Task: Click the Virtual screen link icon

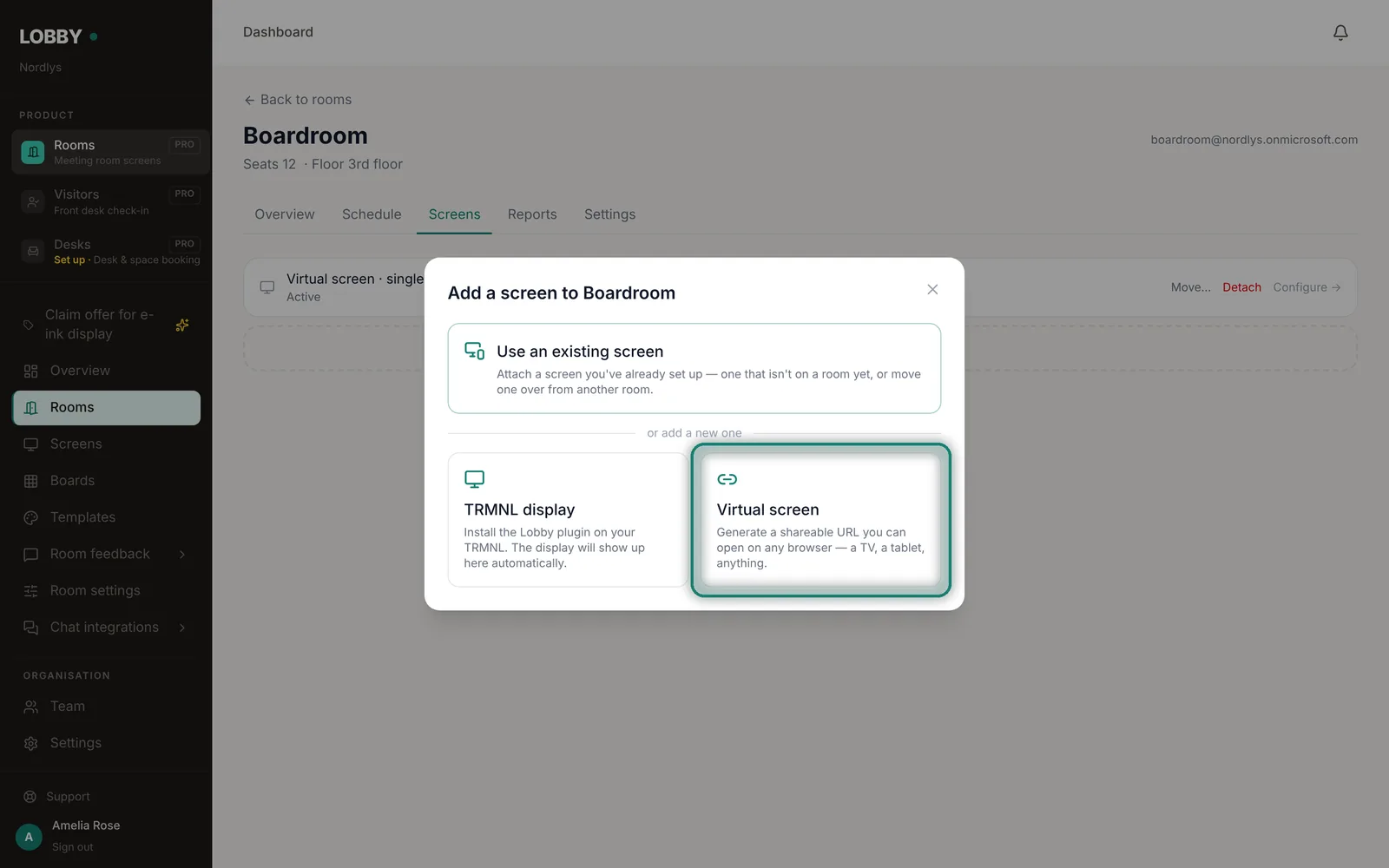Action: click(x=727, y=479)
